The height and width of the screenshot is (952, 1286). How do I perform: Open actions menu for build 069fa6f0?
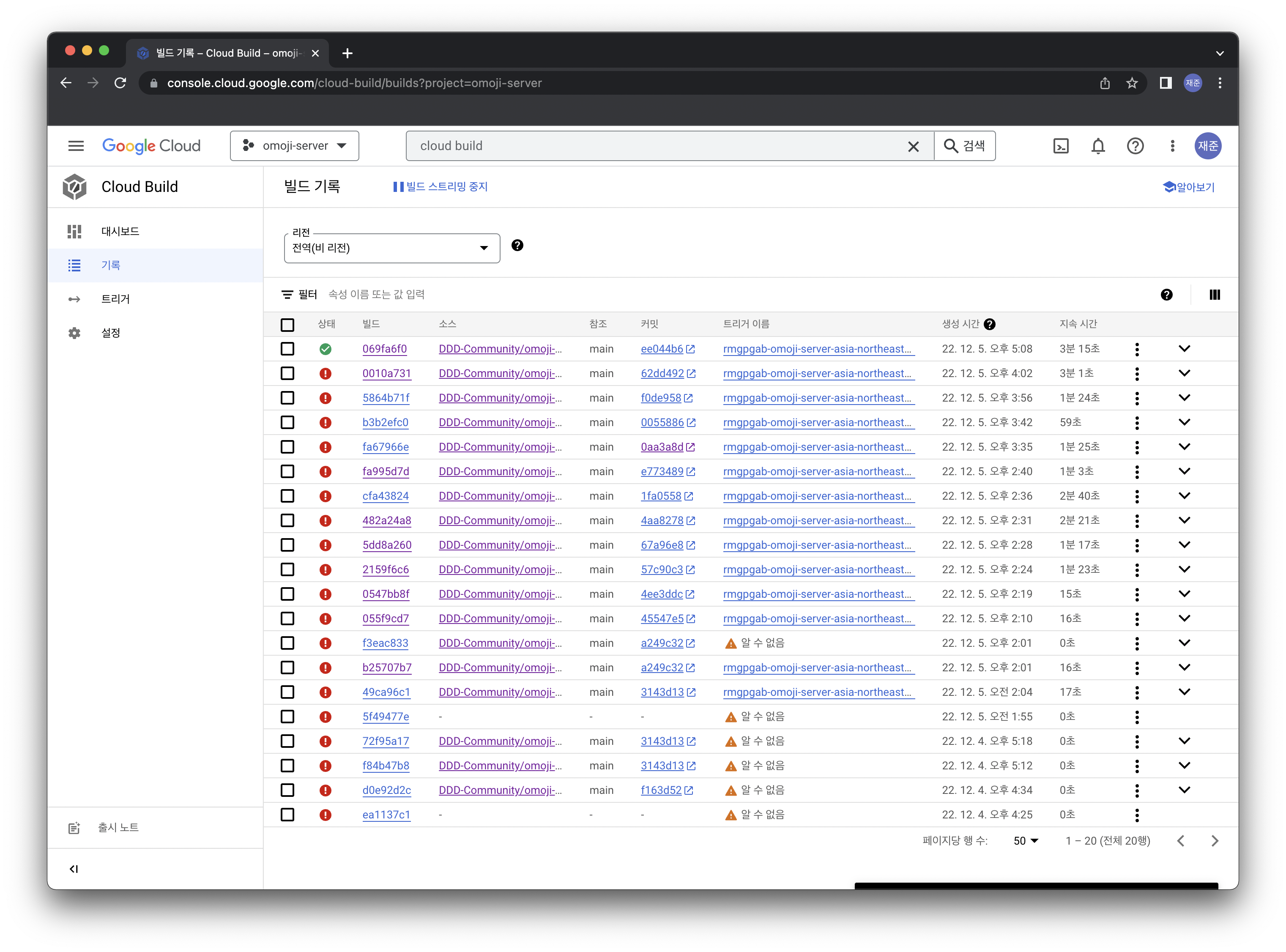point(1136,349)
